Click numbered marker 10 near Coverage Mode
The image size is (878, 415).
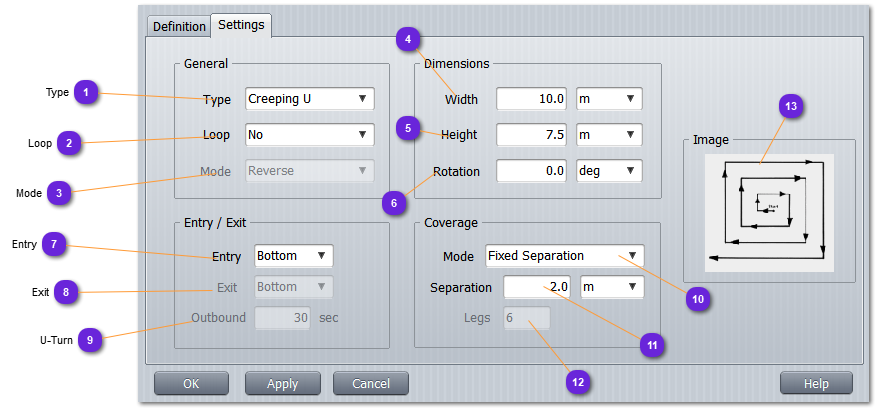[x=698, y=298]
